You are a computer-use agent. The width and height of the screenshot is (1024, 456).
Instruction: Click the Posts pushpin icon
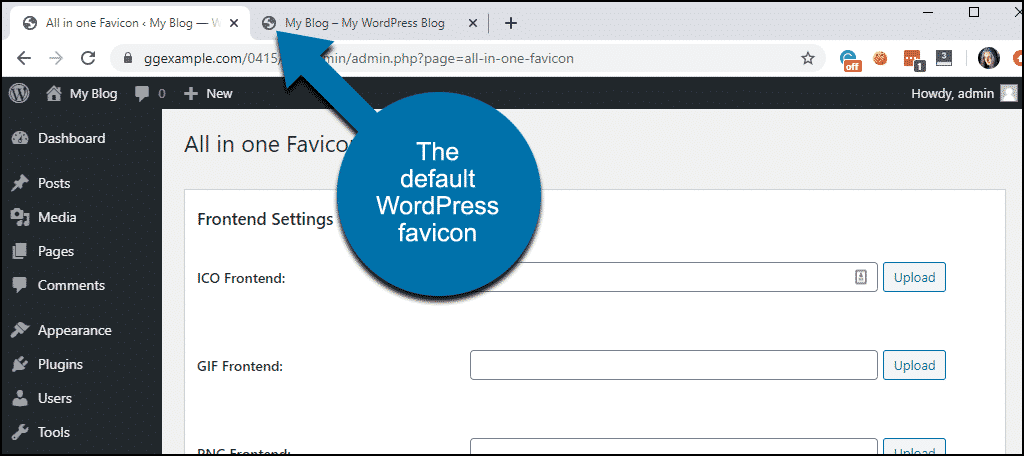click(x=20, y=184)
